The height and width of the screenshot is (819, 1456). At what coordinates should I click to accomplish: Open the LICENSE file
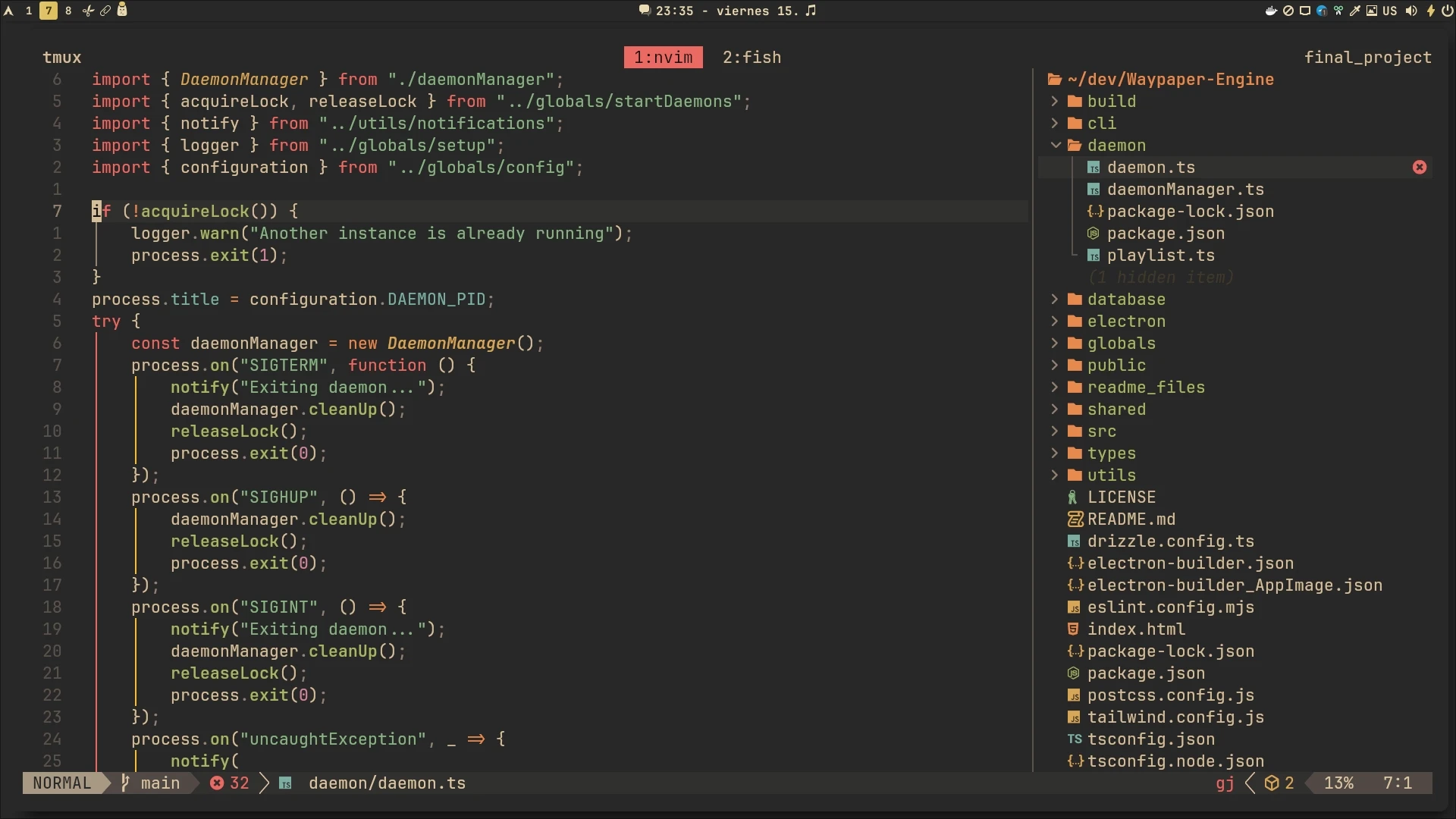point(1122,497)
